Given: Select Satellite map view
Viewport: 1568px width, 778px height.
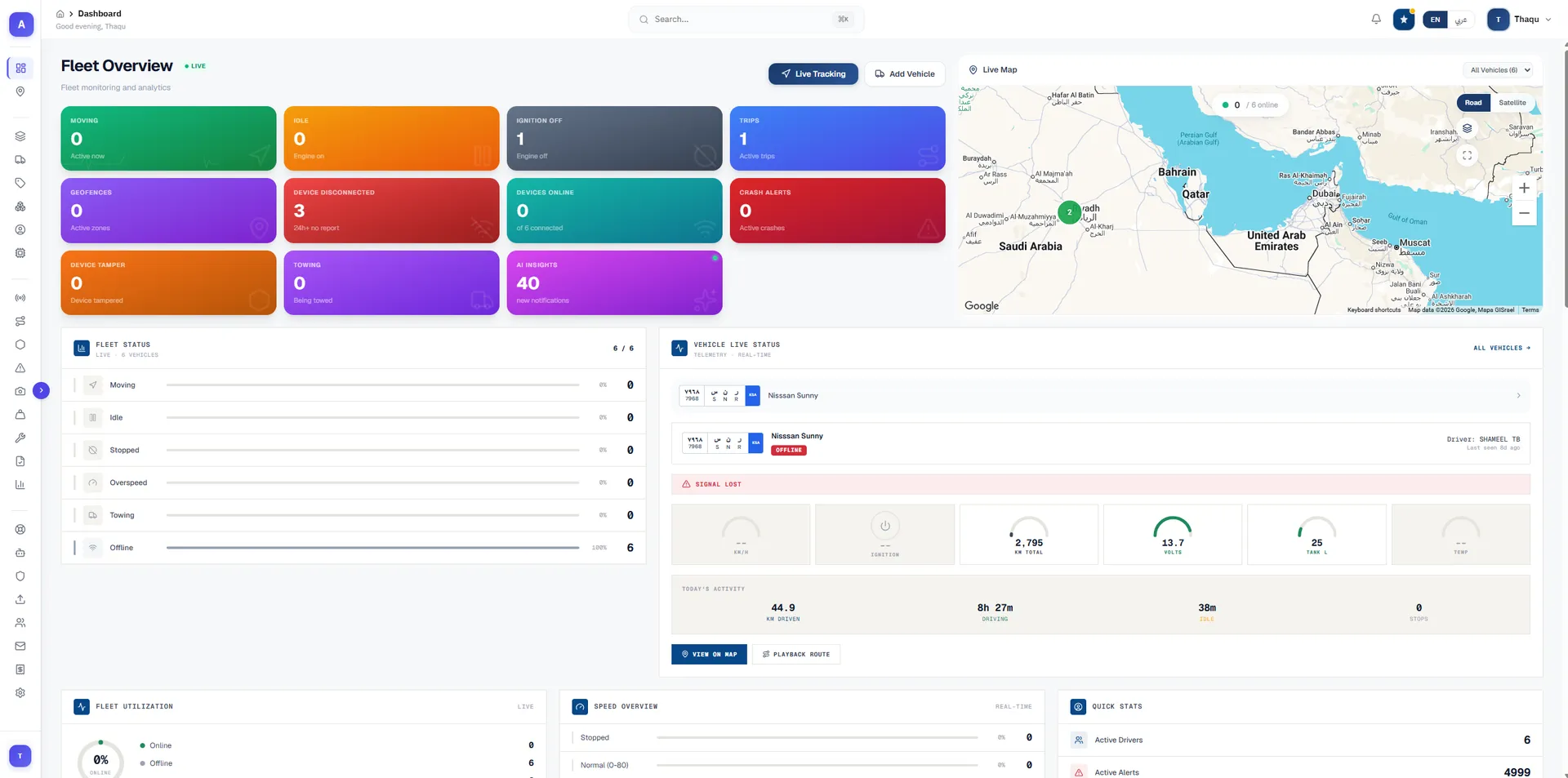Looking at the screenshot, I should (1512, 103).
